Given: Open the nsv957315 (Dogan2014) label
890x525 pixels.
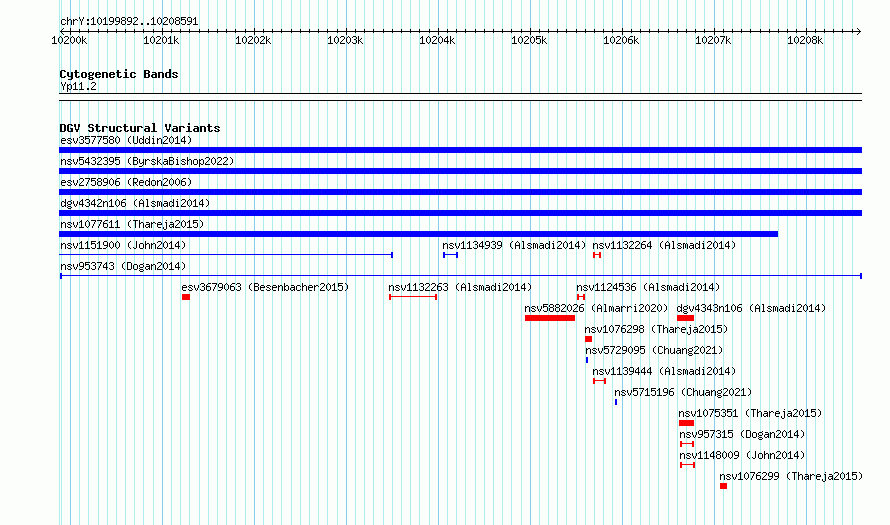Looking at the screenshot, I should point(742,434).
